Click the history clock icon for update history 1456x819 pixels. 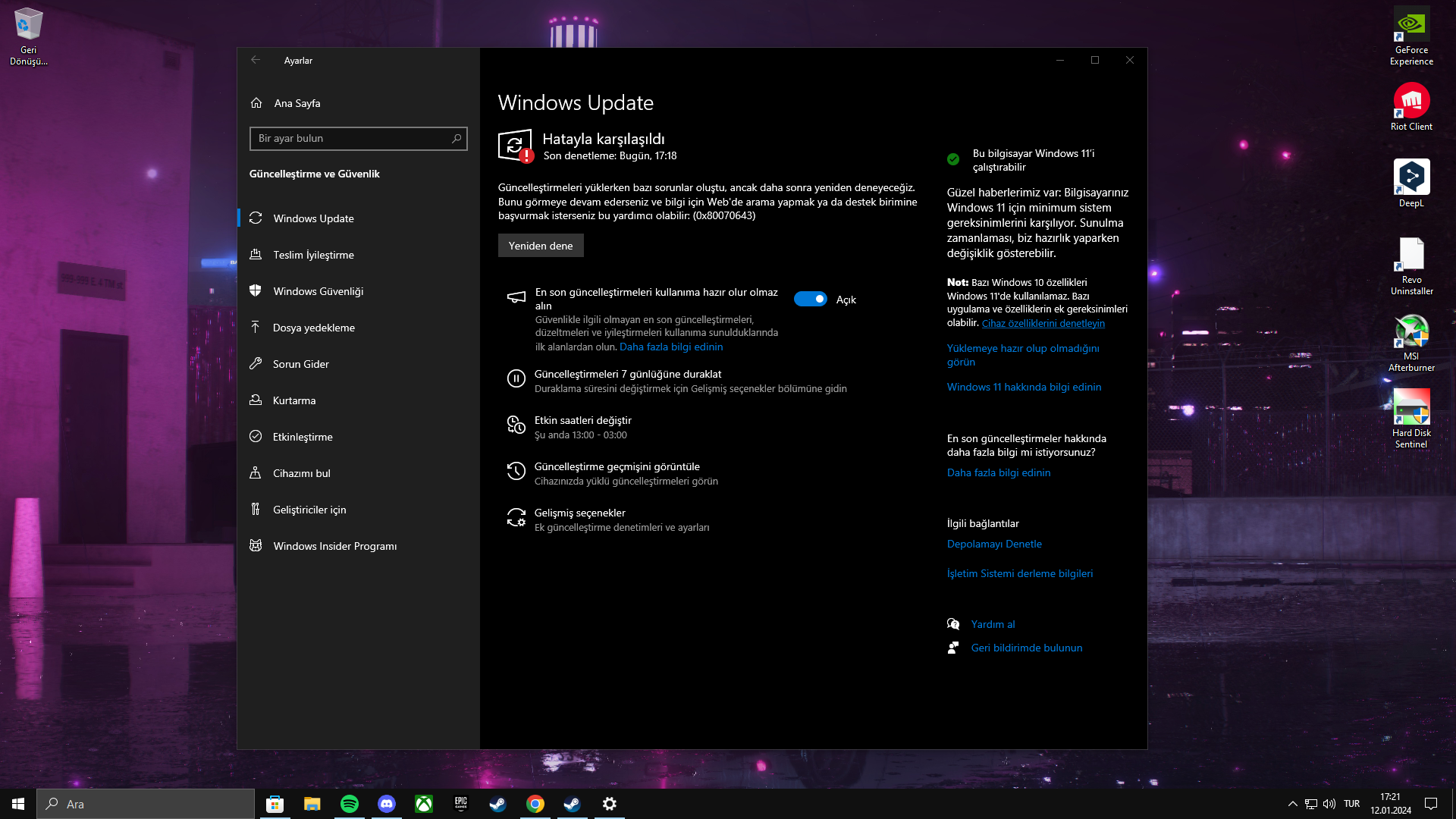[x=516, y=471]
